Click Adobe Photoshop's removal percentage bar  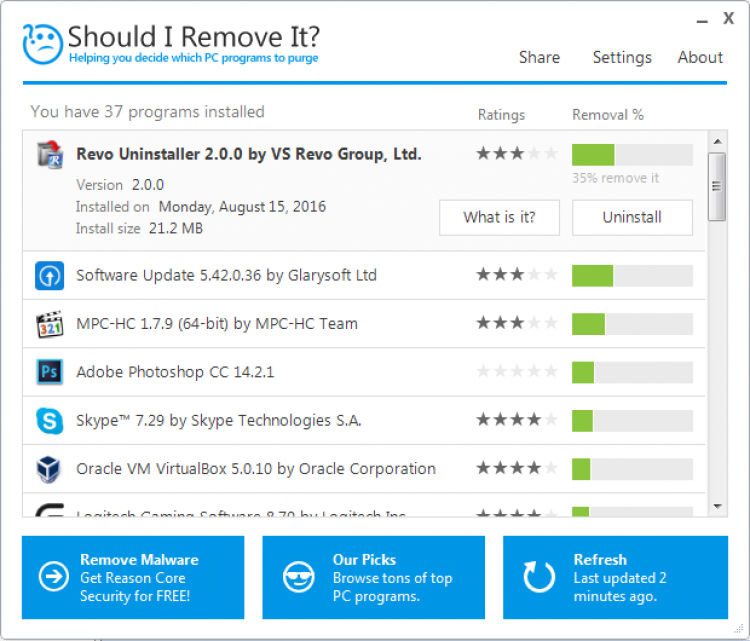pyautogui.click(x=632, y=372)
